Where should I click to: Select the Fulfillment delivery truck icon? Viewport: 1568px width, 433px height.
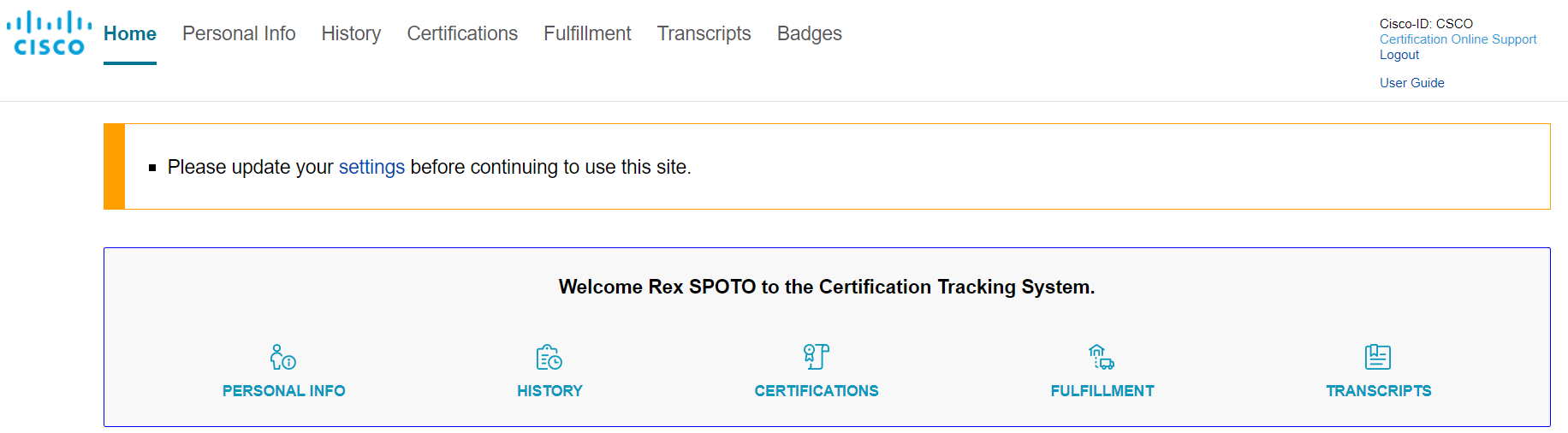[x=1102, y=357]
